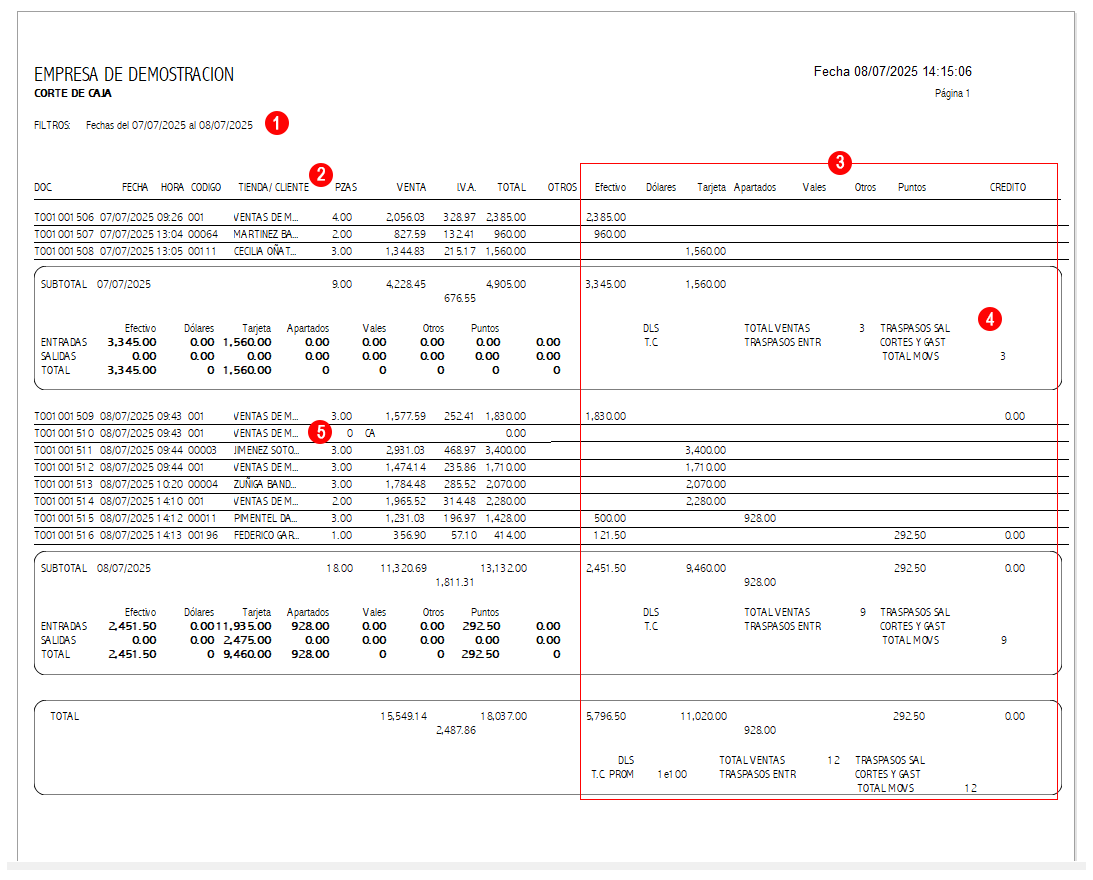Click the VENTA column header
Screen dimensions: 1093x880
pos(411,188)
